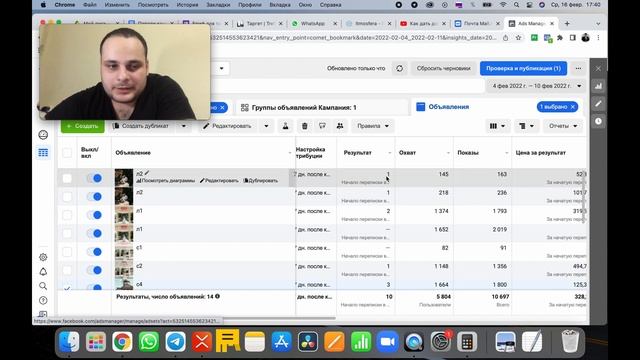Click the tag icon in the toolbar
The height and width of the screenshot is (360, 640).
(x=322, y=126)
